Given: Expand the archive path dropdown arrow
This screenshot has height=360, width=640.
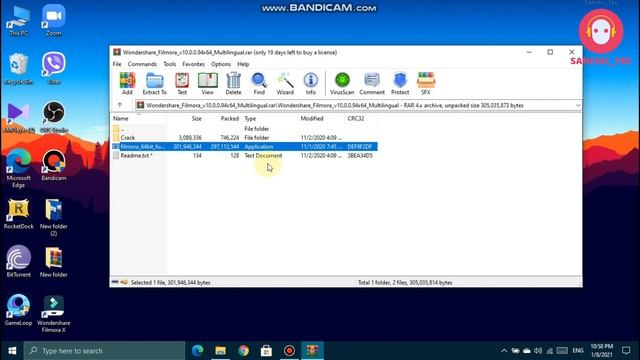Looking at the screenshot, I should (x=578, y=105).
